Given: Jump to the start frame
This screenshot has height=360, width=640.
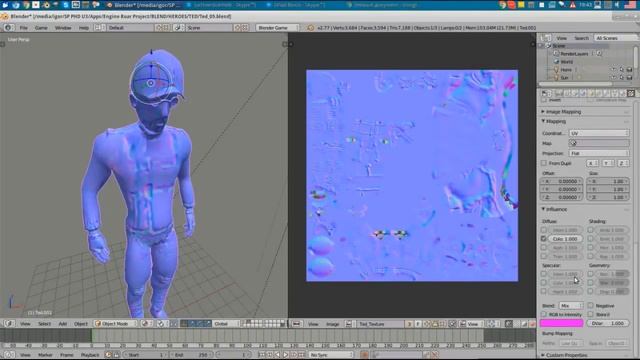Looking at the screenshot, I should pyautogui.click(x=262, y=355).
